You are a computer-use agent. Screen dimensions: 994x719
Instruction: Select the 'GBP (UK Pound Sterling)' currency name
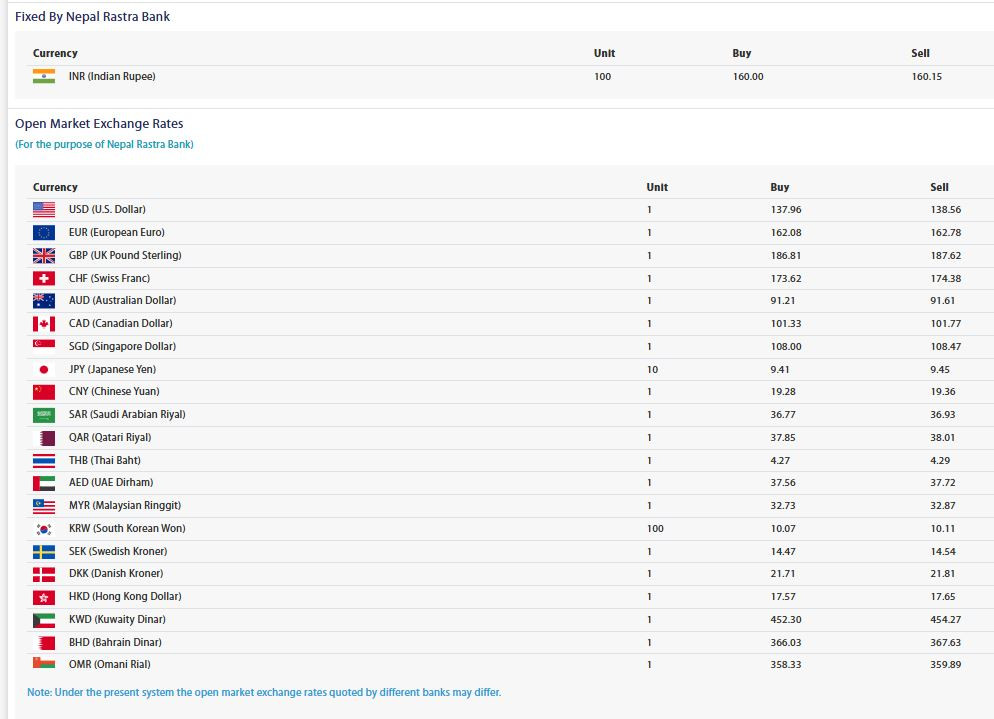(125, 256)
